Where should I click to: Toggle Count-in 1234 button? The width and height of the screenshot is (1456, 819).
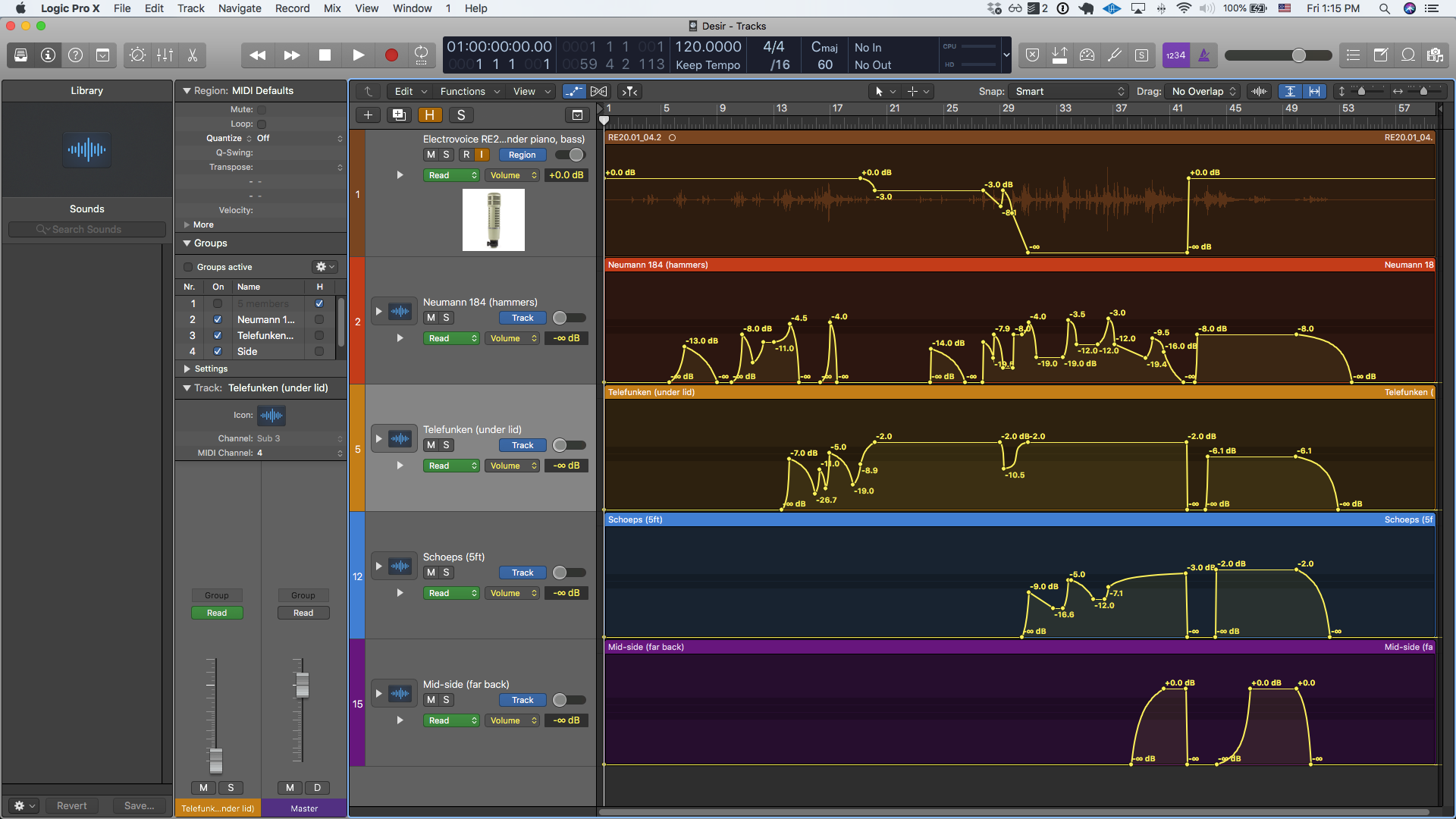pyautogui.click(x=1175, y=55)
